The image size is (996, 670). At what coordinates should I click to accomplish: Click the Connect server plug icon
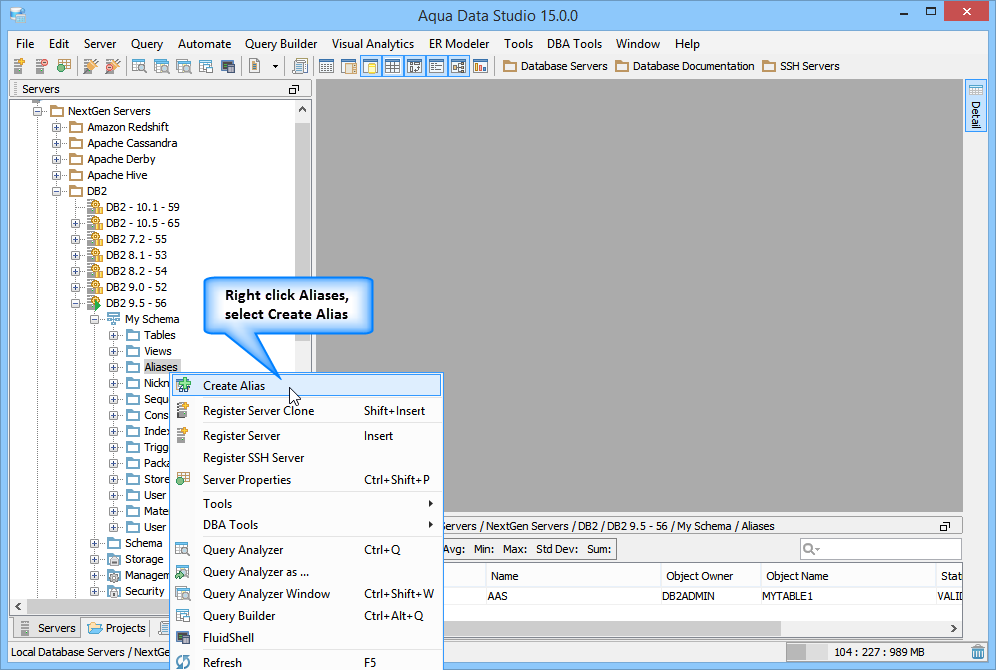[91, 66]
